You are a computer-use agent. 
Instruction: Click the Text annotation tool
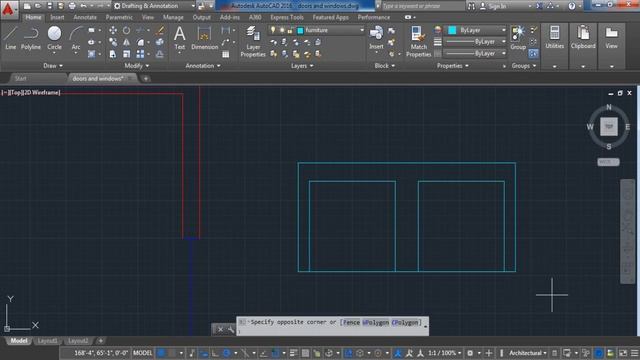(180, 38)
